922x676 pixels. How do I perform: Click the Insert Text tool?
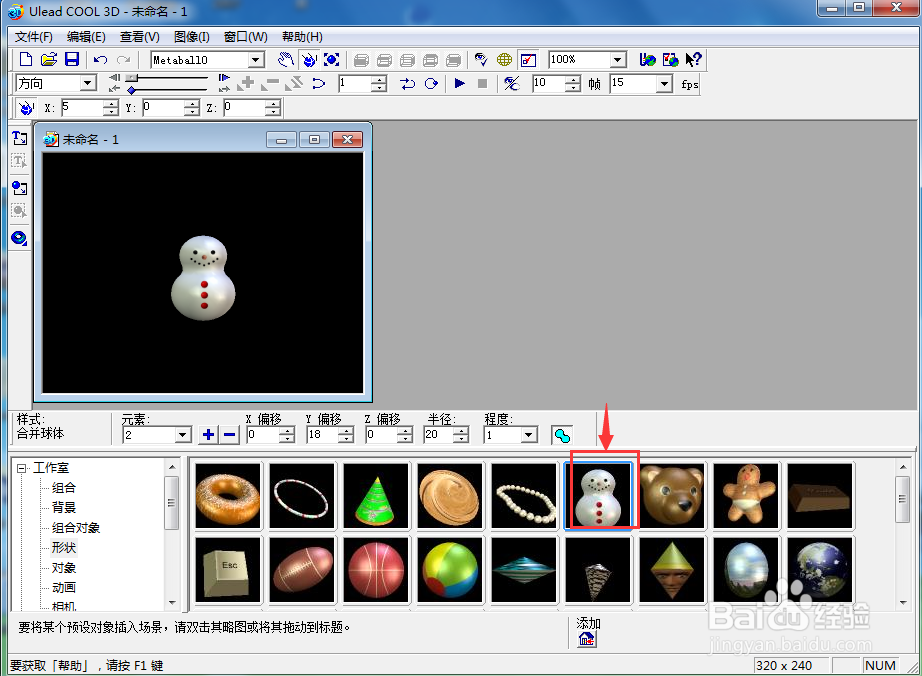point(19,138)
